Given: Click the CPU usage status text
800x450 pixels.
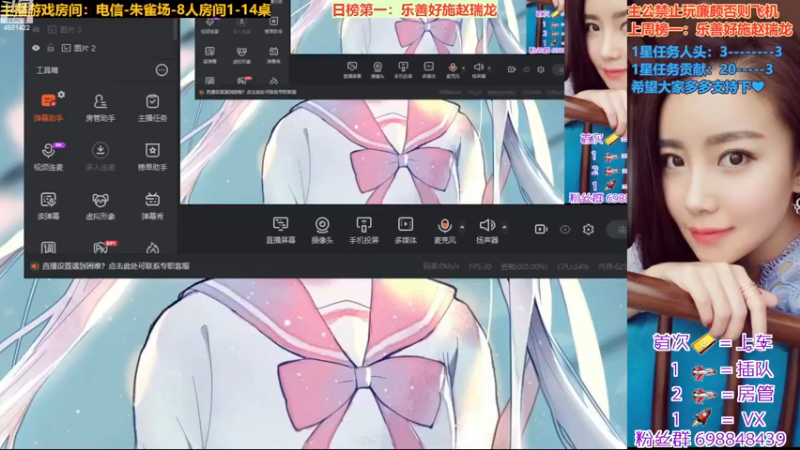Looking at the screenshot, I should point(572,266).
